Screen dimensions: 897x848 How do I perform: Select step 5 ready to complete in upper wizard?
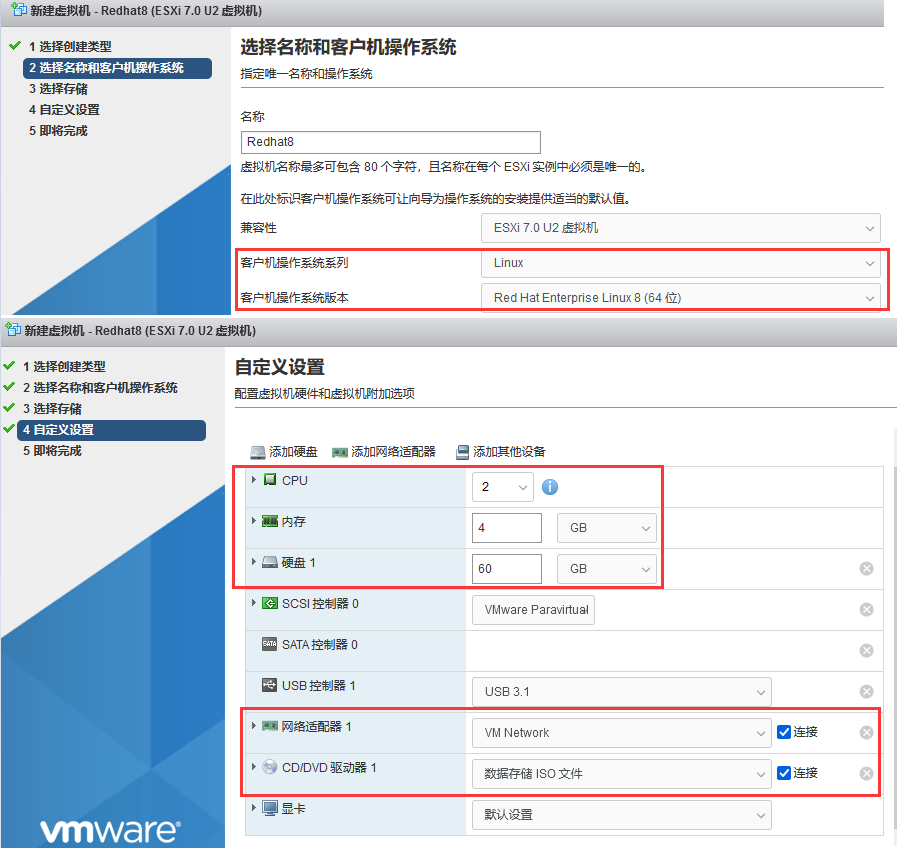[x=58, y=131]
